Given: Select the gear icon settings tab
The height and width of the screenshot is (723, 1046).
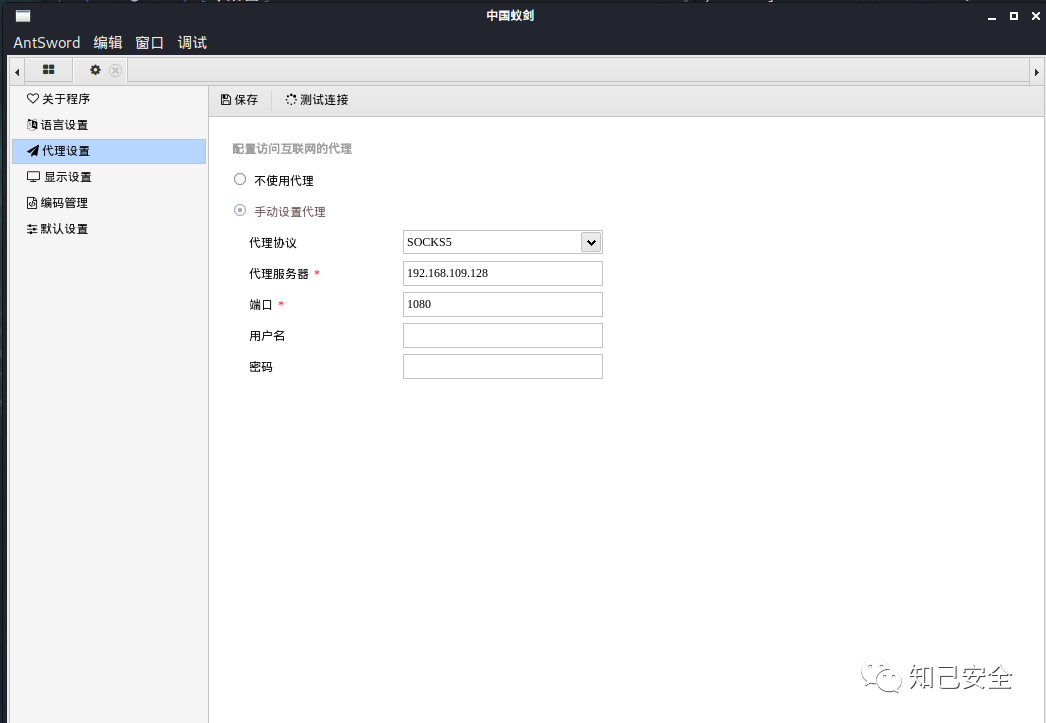Looking at the screenshot, I should [x=97, y=70].
